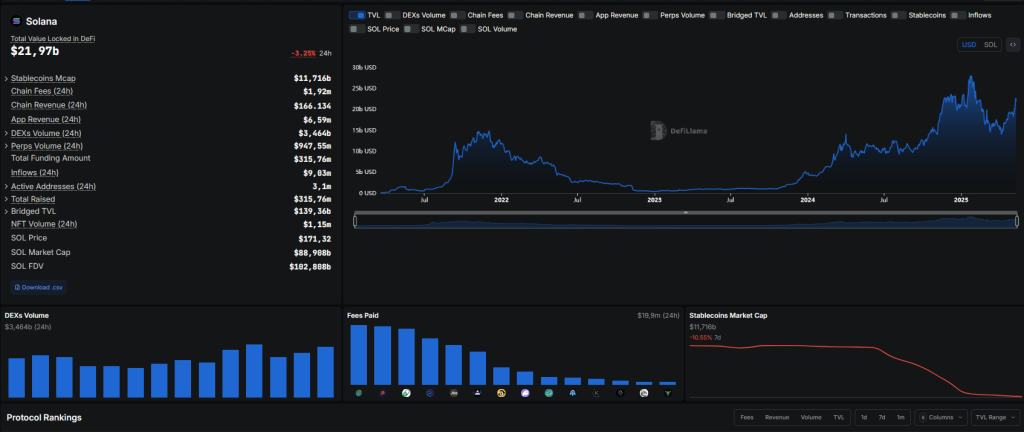Switch rankings to the Revenue tab
This screenshot has height=432, width=1024.
click(x=776, y=417)
